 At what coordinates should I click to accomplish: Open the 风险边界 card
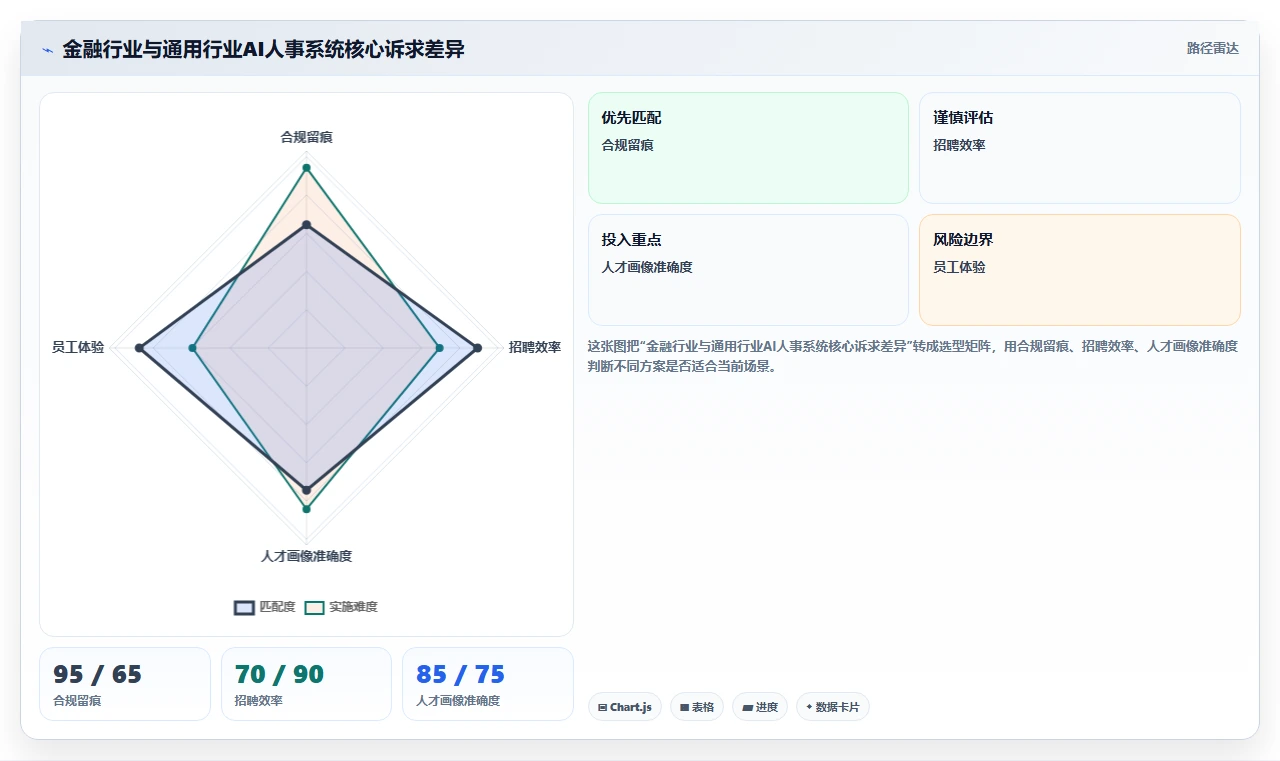pyautogui.click(x=1080, y=270)
